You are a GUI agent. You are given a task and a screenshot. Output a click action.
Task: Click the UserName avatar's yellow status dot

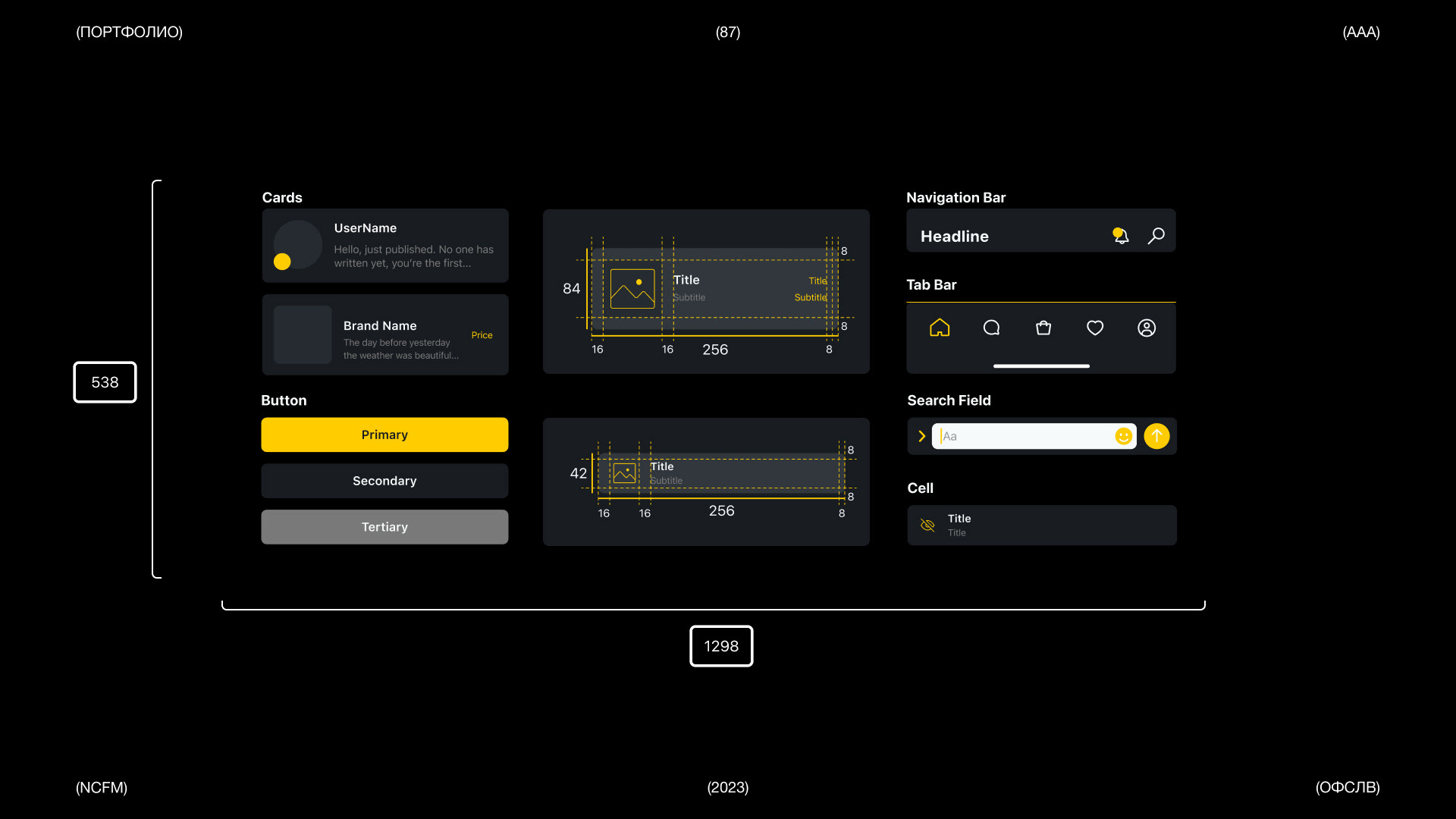[x=282, y=262]
